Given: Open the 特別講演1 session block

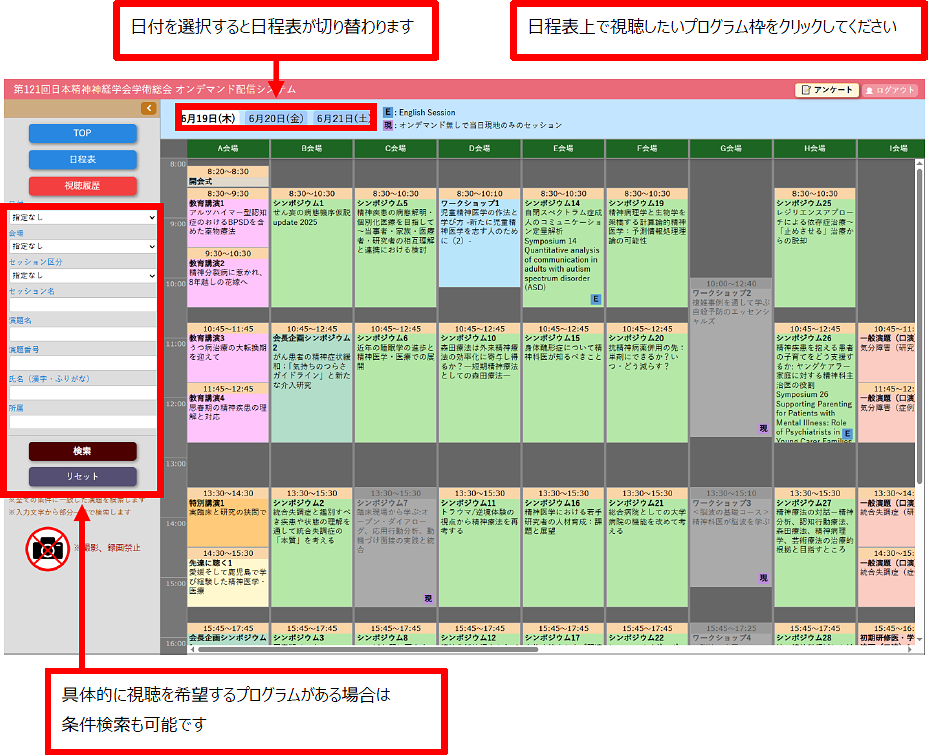Looking at the screenshot, I should pyautogui.click(x=228, y=517).
